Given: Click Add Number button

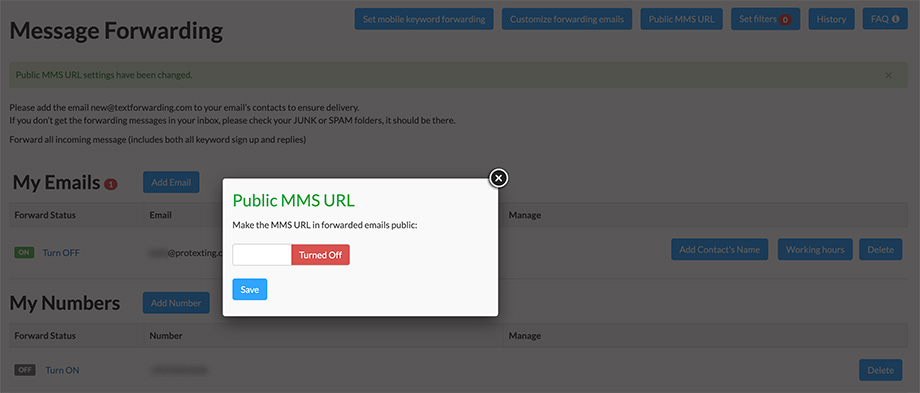Looking at the screenshot, I should 176,303.
